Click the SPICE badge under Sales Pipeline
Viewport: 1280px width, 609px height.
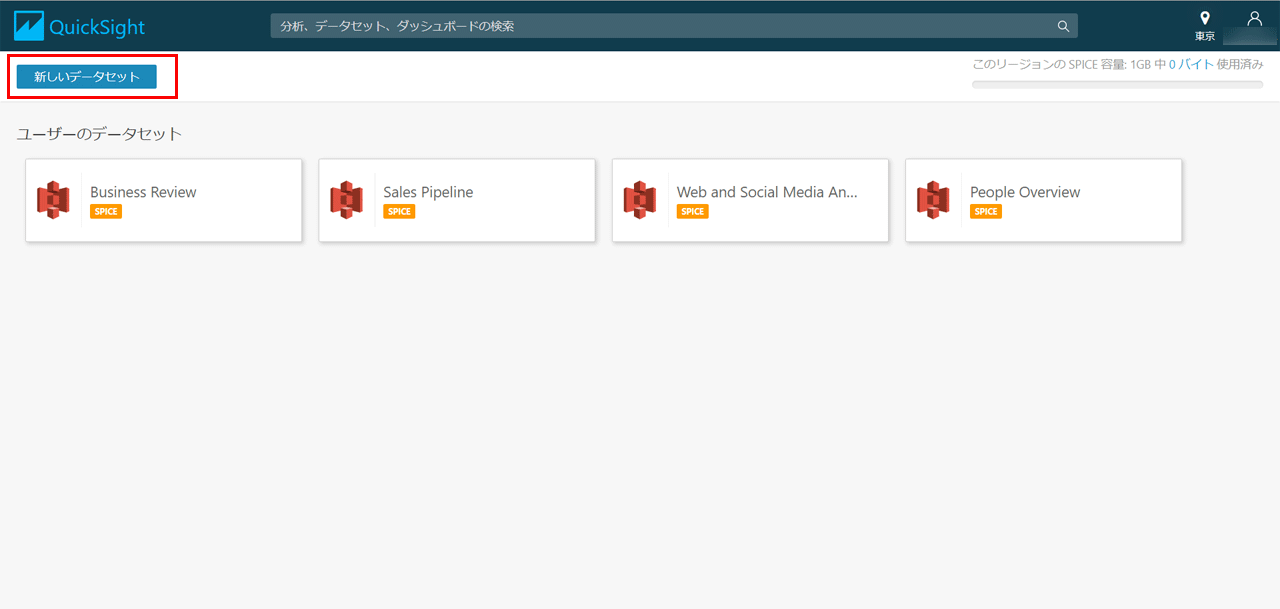tap(399, 212)
